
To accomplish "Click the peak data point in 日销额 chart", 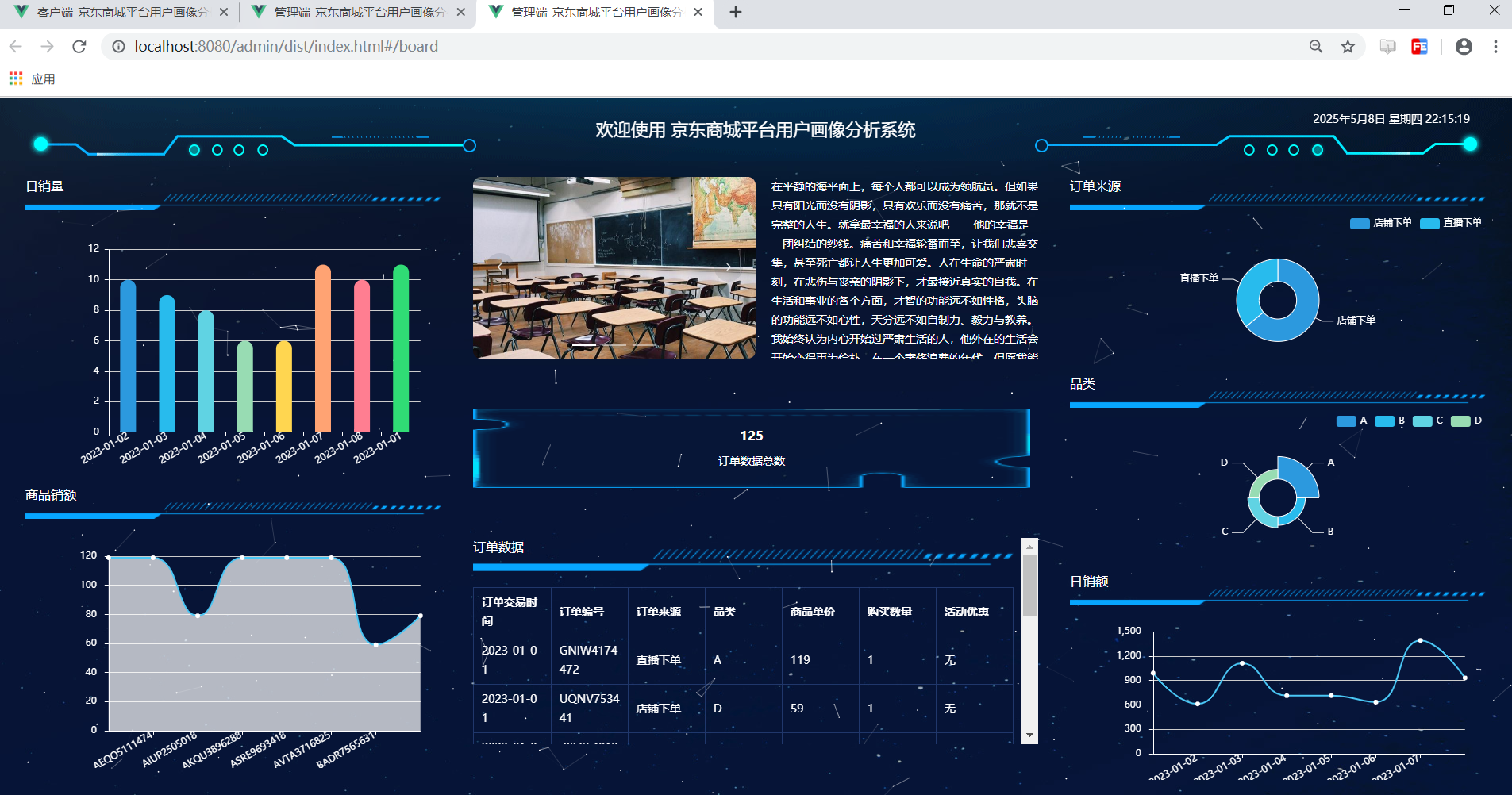I will pos(1420,640).
